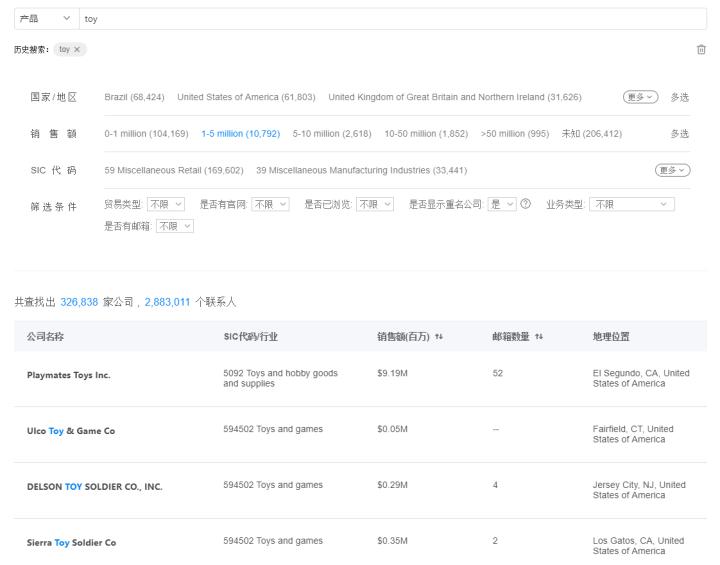Filter by over 50 million sales
This screenshot has width=720, height=565.
pos(514,133)
